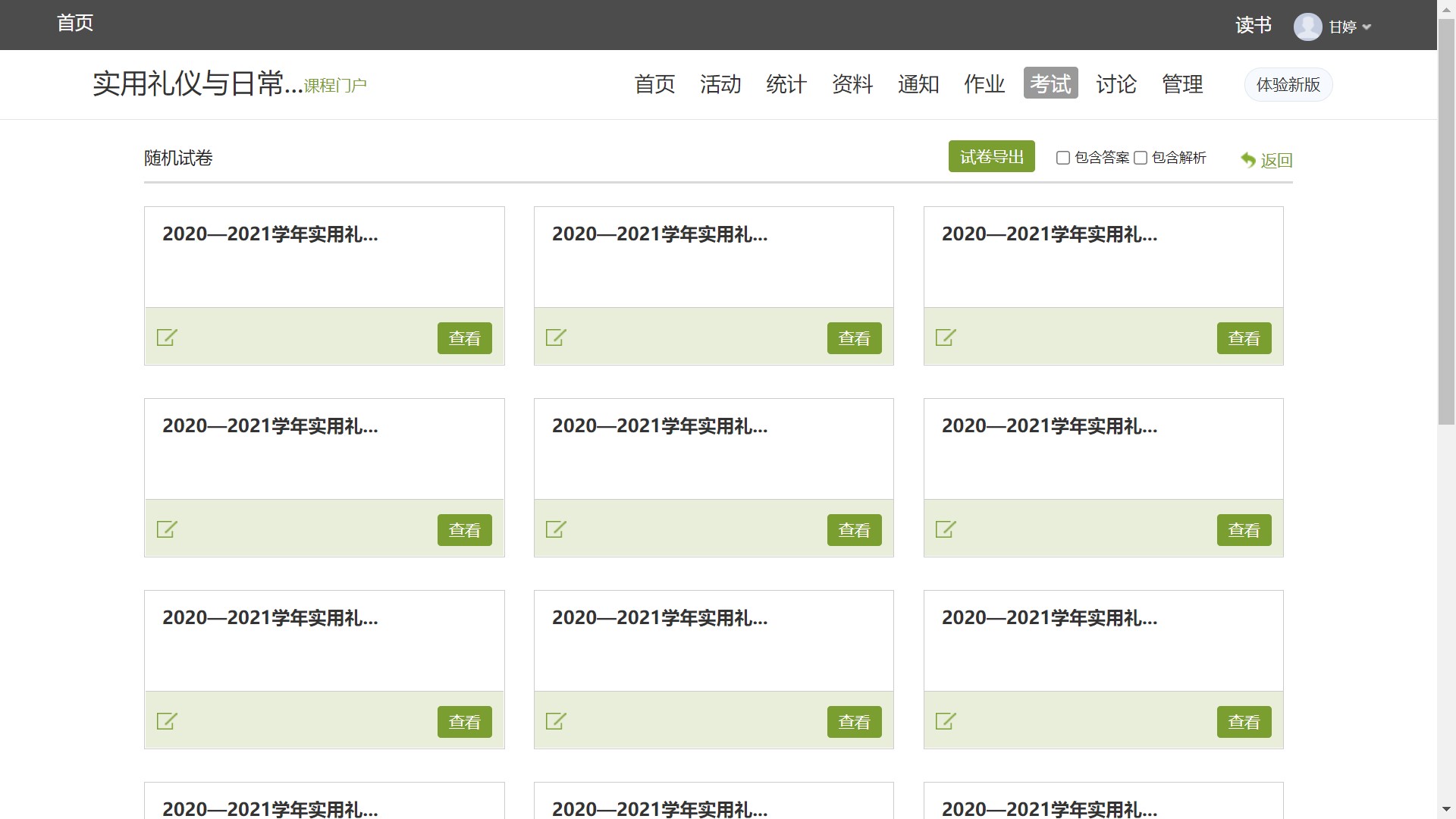Click edit icon on first exam card
The image size is (1456, 819).
[167, 337]
